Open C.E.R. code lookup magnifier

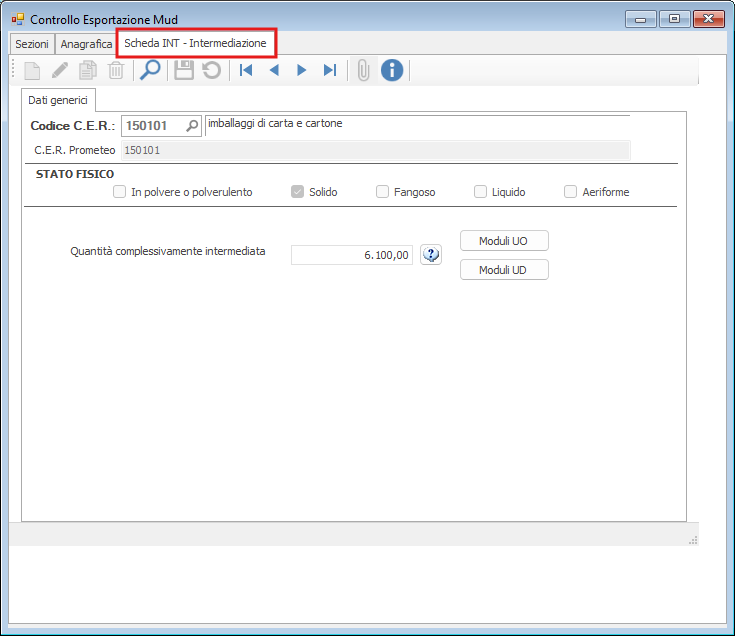click(192, 127)
